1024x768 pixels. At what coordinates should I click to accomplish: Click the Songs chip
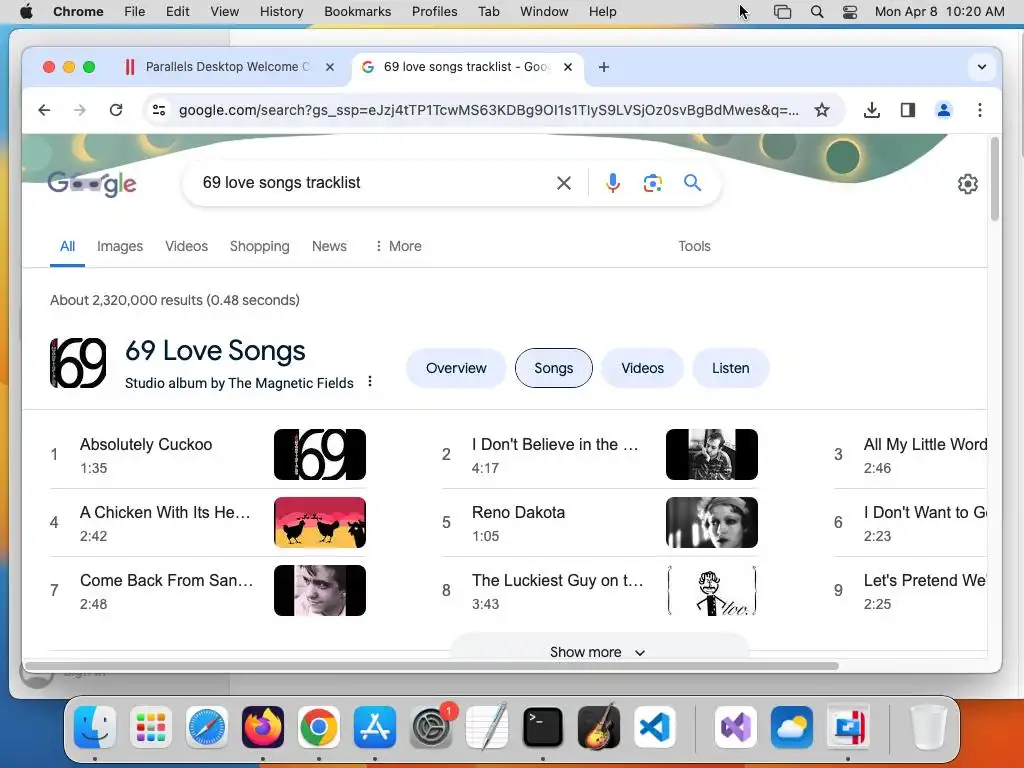(x=554, y=368)
